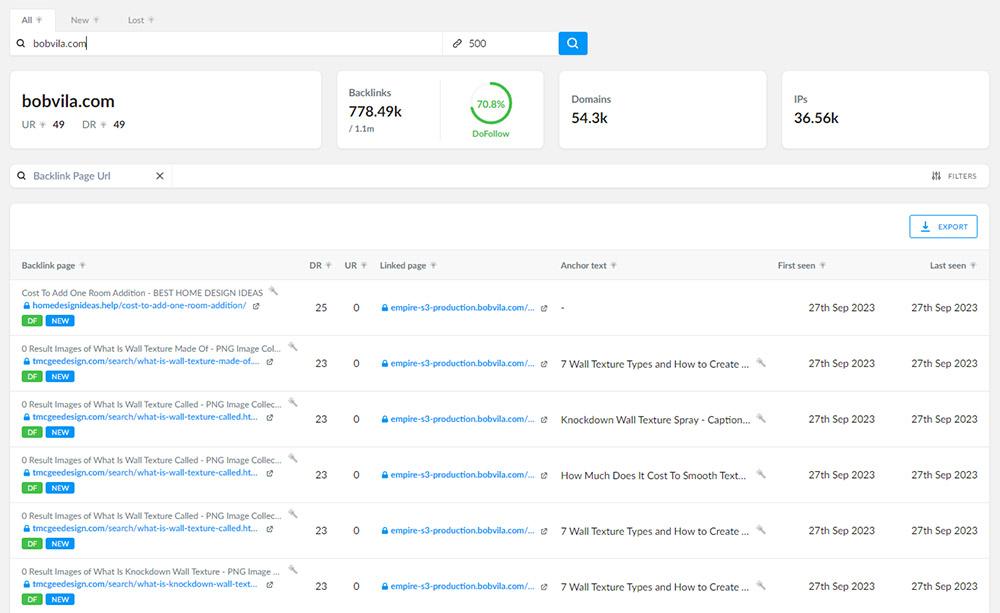Sort by Last seen column

[x=953, y=265]
